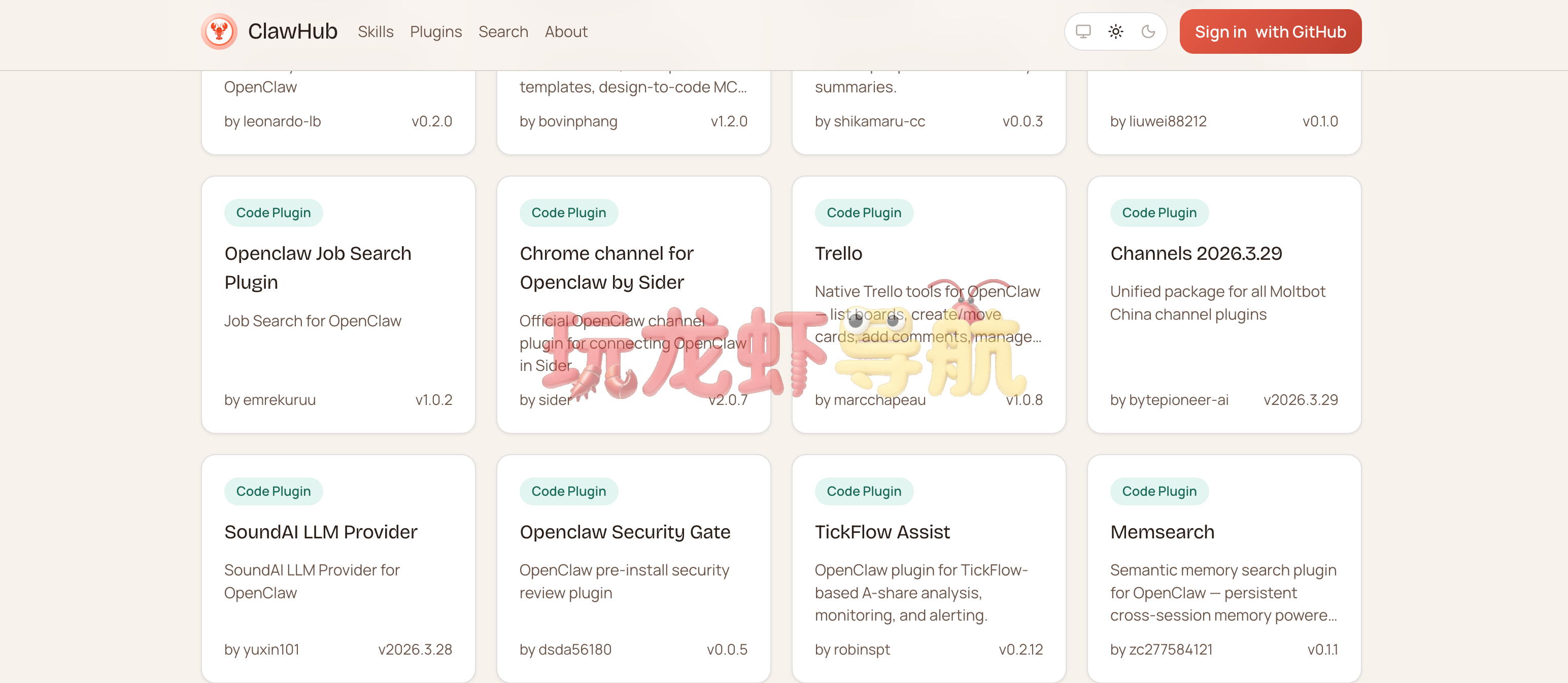The image size is (1568, 683).
Task: Click Code Plugin badge on TickFlow Assist card
Action: [x=864, y=491]
